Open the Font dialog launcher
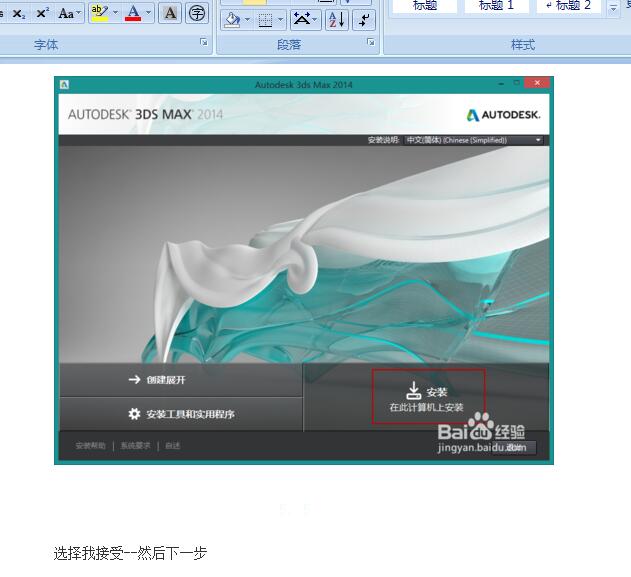Image resolution: width=631 pixels, height=577 pixels. click(x=204, y=43)
